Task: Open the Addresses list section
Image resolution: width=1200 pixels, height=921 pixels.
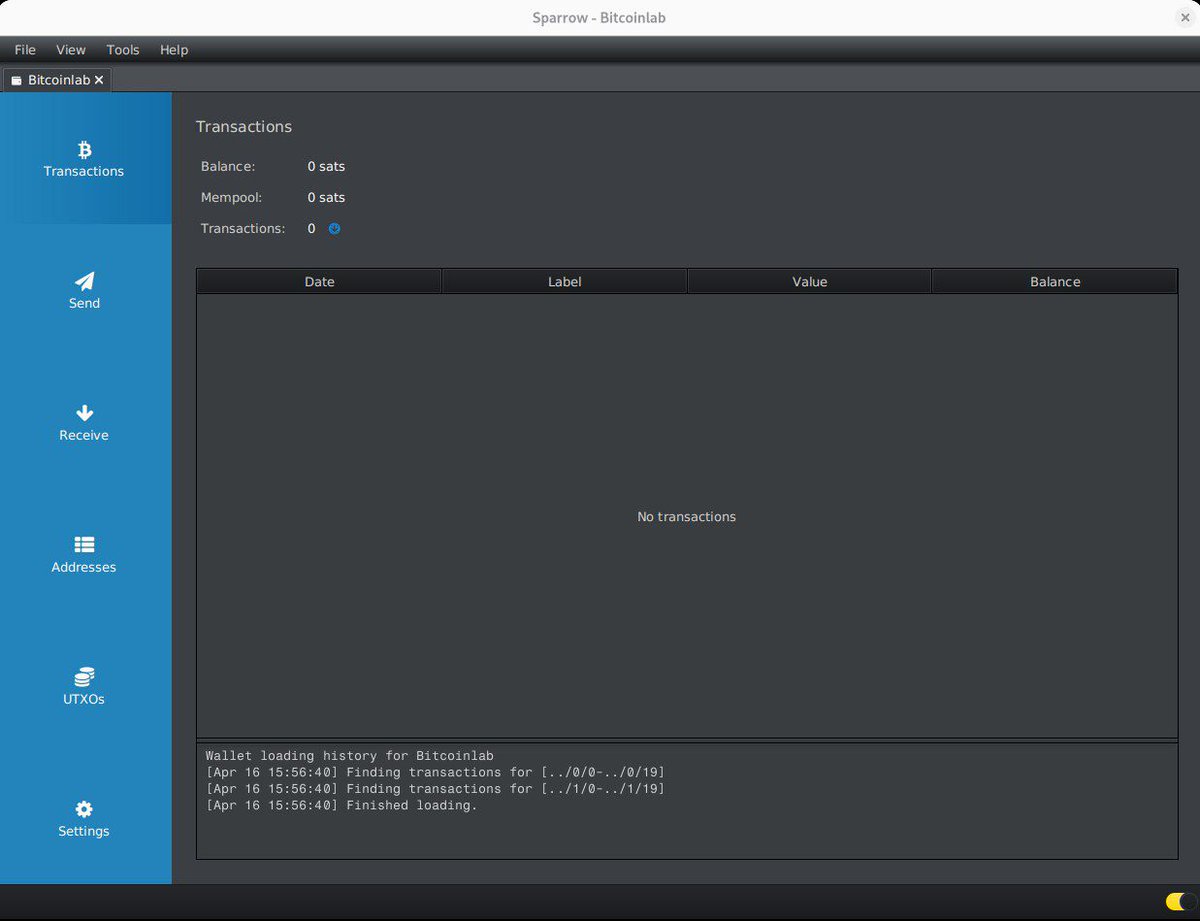Action: (x=85, y=555)
